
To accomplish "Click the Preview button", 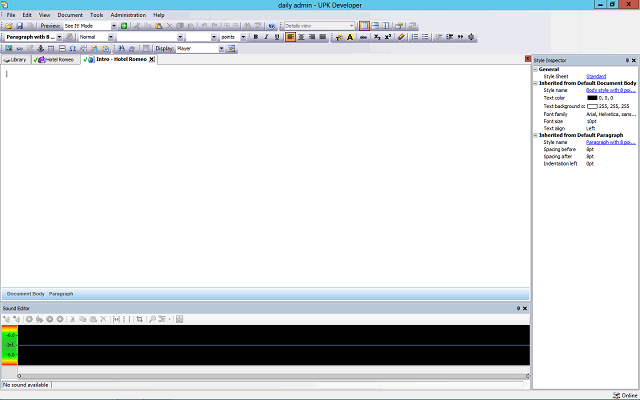I will point(50,26).
